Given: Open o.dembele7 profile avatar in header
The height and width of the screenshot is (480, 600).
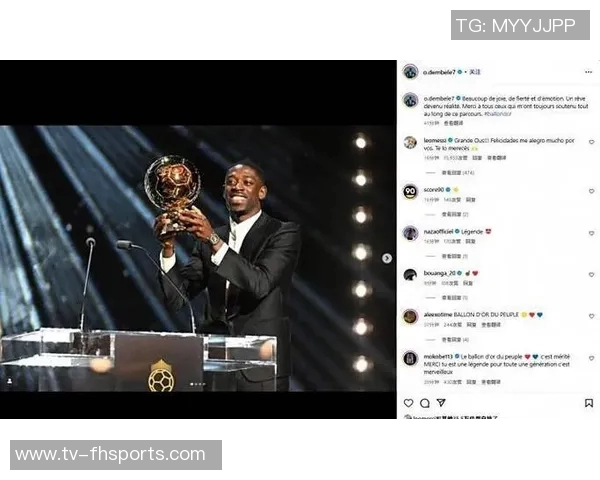Looking at the screenshot, I should tap(410, 72).
